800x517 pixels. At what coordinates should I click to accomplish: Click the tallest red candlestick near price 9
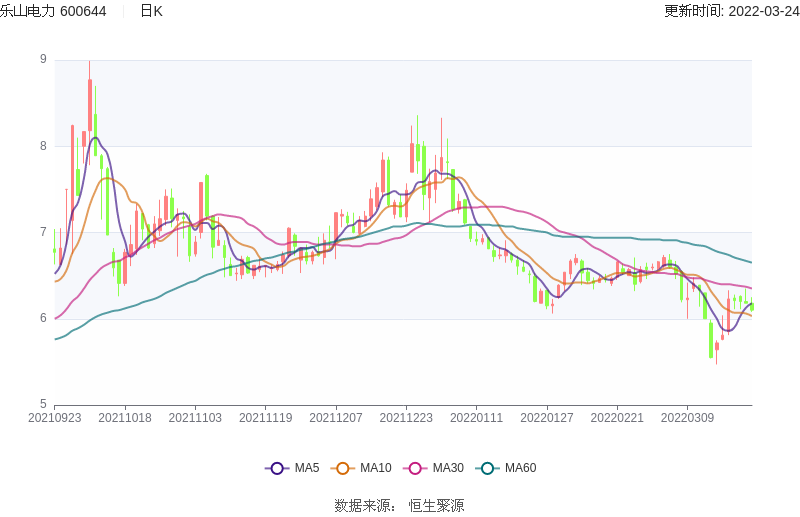[x=90, y=105]
